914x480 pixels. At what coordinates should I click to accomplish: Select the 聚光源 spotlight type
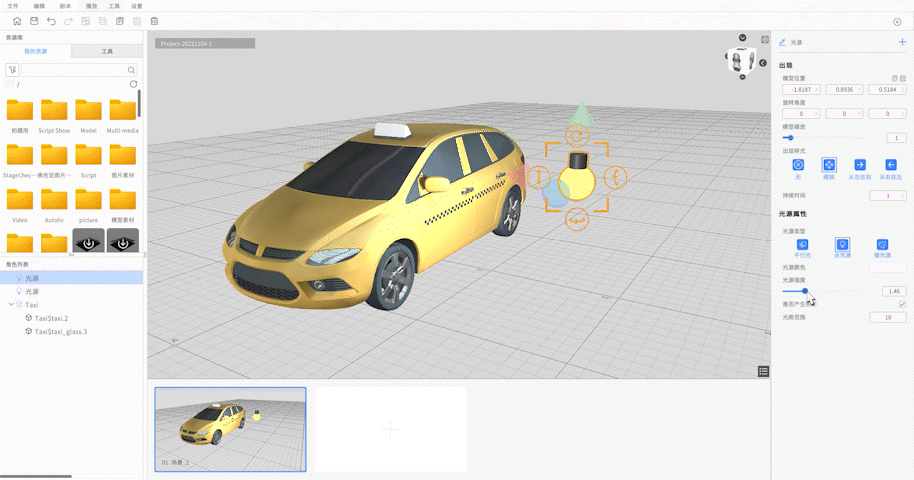point(882,244)
